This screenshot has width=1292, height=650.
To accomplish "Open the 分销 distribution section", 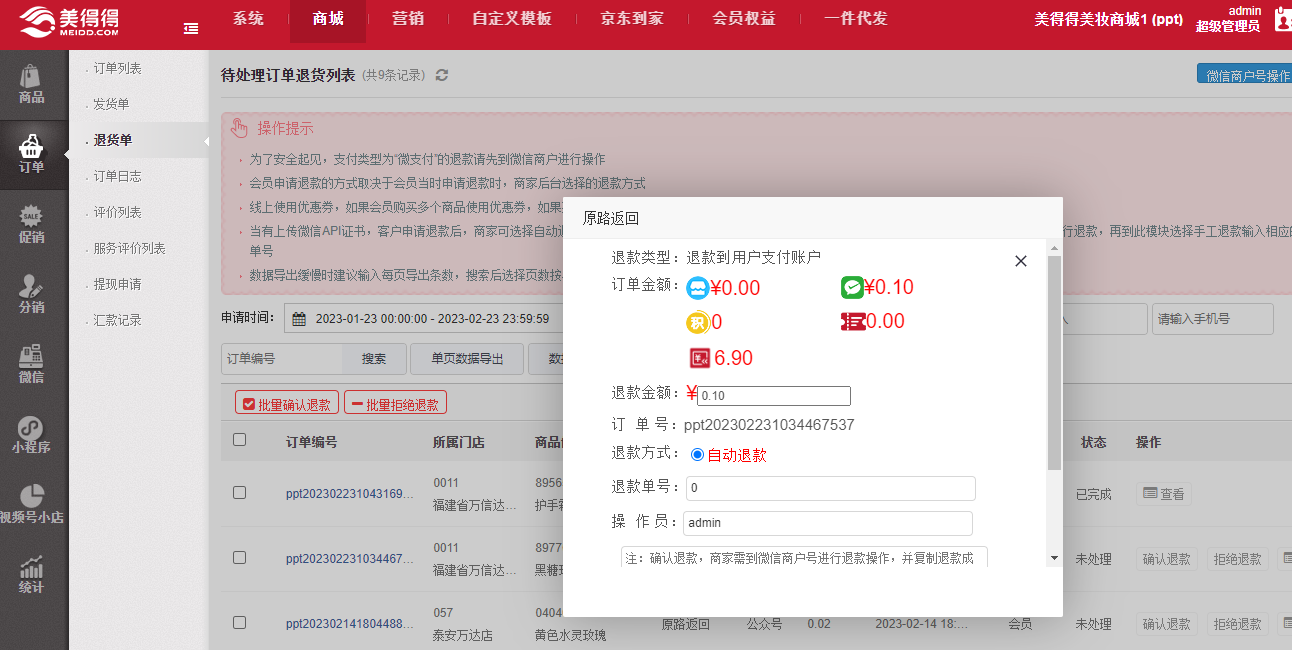I will coord(33,294).
